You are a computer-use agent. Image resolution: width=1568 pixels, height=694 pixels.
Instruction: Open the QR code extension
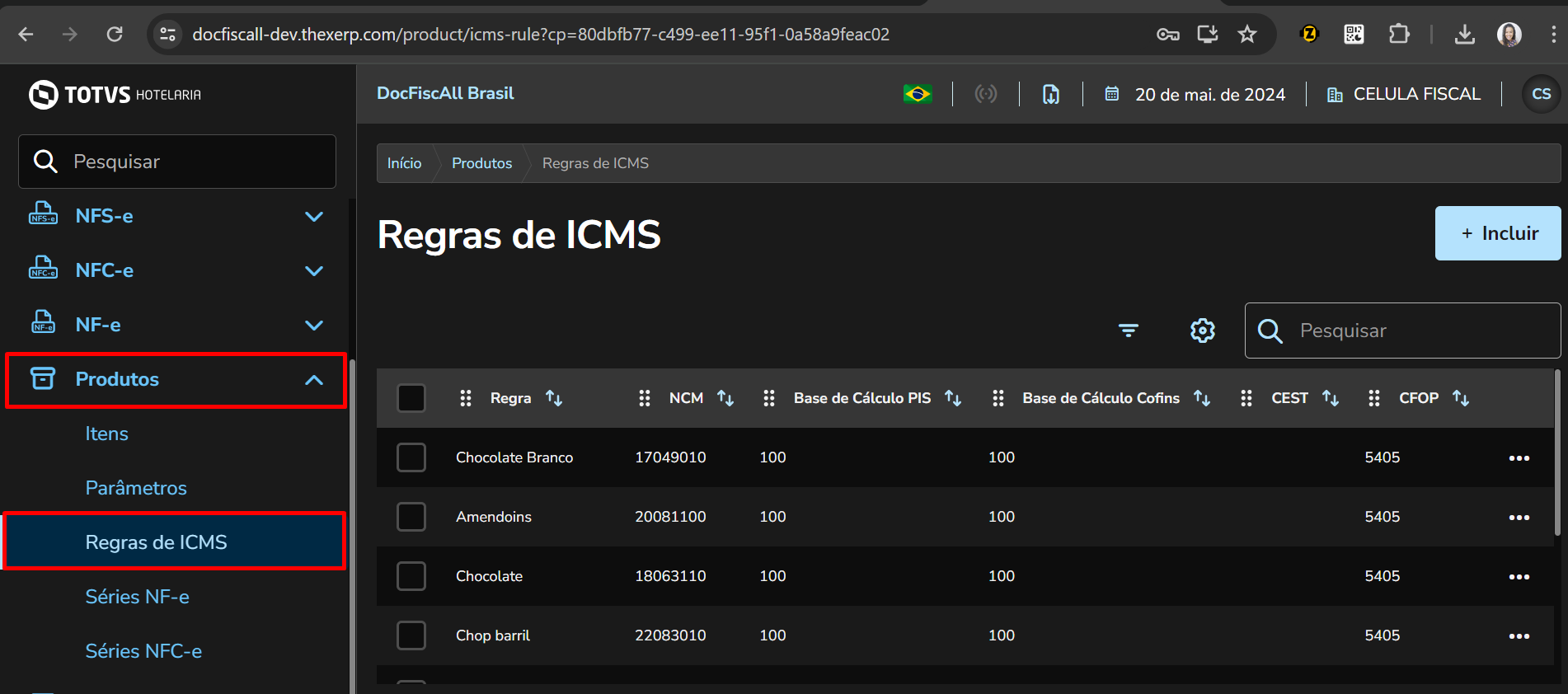[1354, 34]
